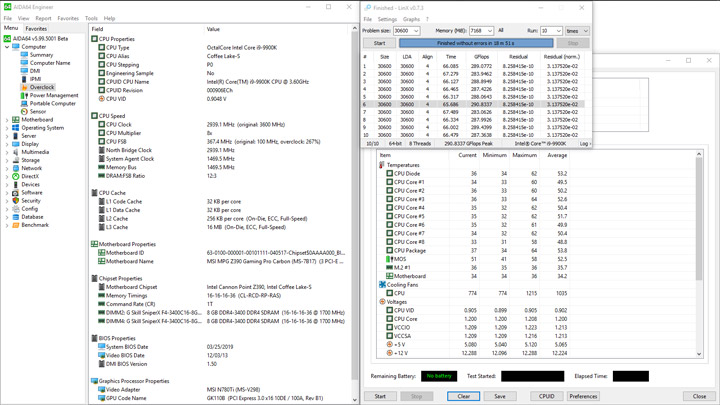This screenshot has width=720, height=405.
Task: Toggle the VCCIO voltage checkbox
Action: [389, 327]
